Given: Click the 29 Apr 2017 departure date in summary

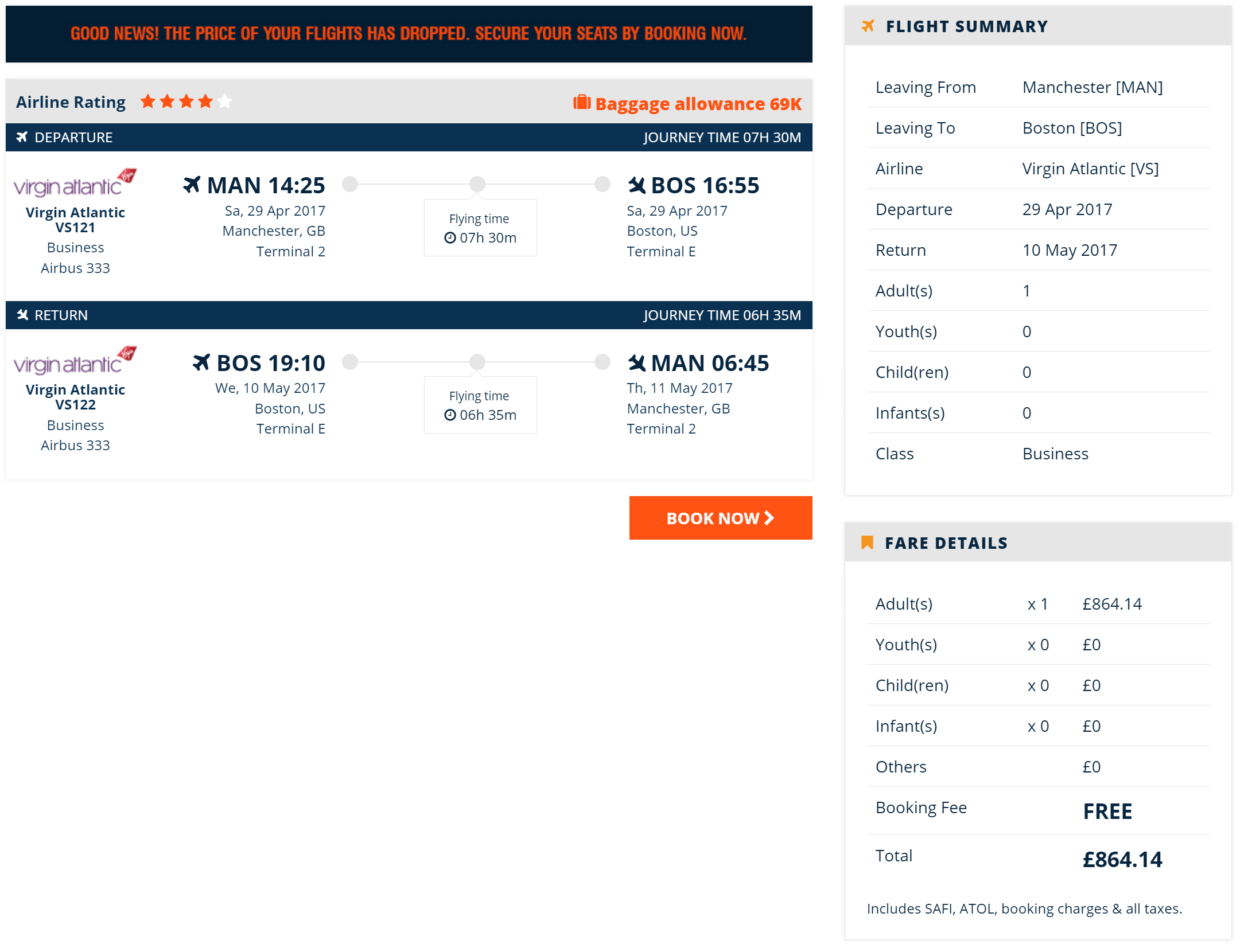Looking at the screenshot, I should [1067, 209].
